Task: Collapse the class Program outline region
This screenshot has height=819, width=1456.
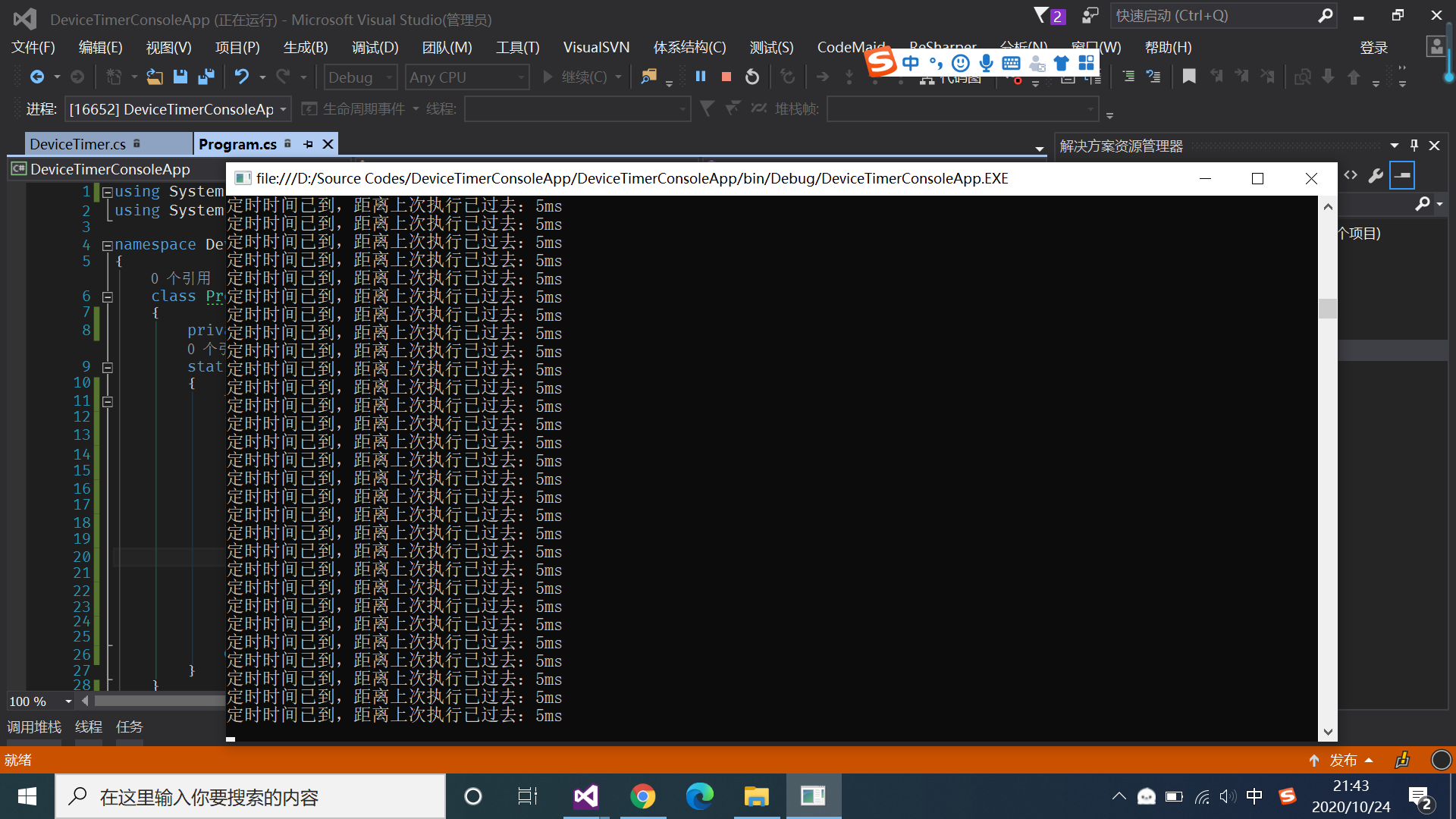Action: click(108, 297)
